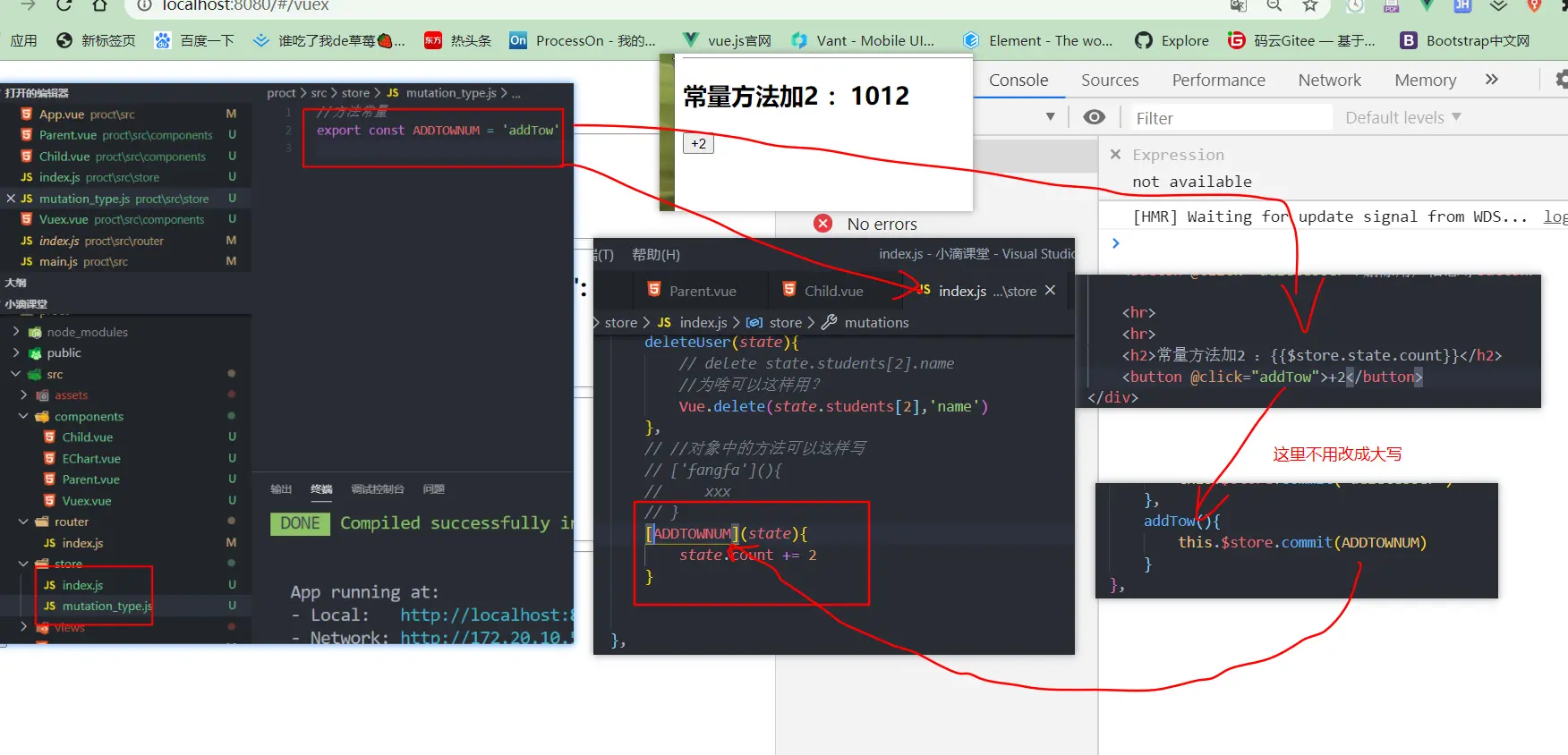Switch to the Child.vue editor tab
This screenshot has height=755, width=1568.
pyautogui.click(x=833, y=291)
